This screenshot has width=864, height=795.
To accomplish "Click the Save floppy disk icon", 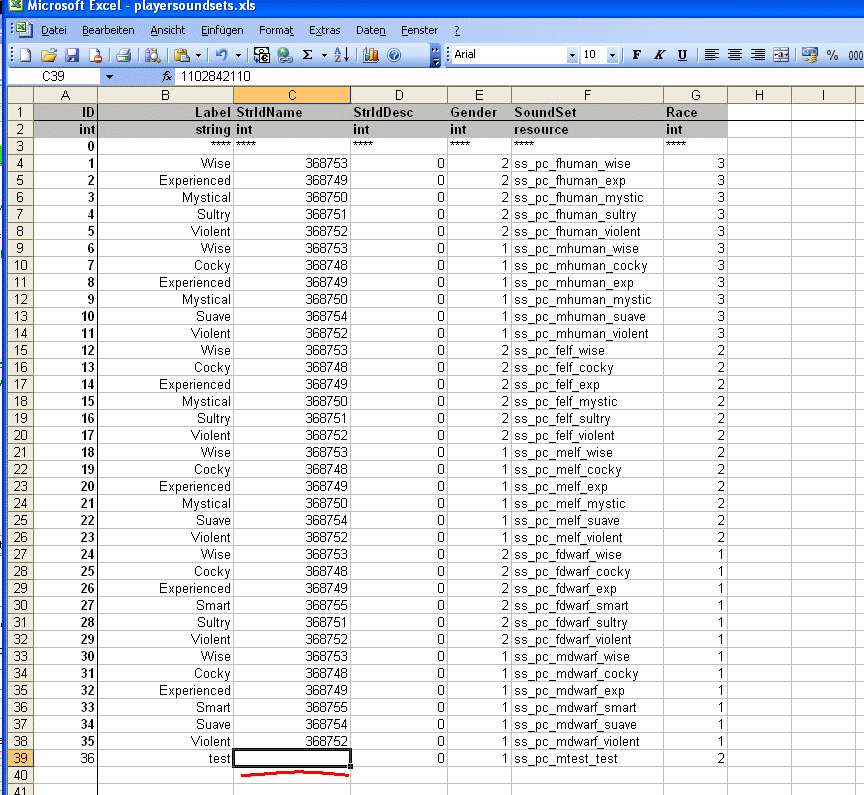I will click(70, 55).
